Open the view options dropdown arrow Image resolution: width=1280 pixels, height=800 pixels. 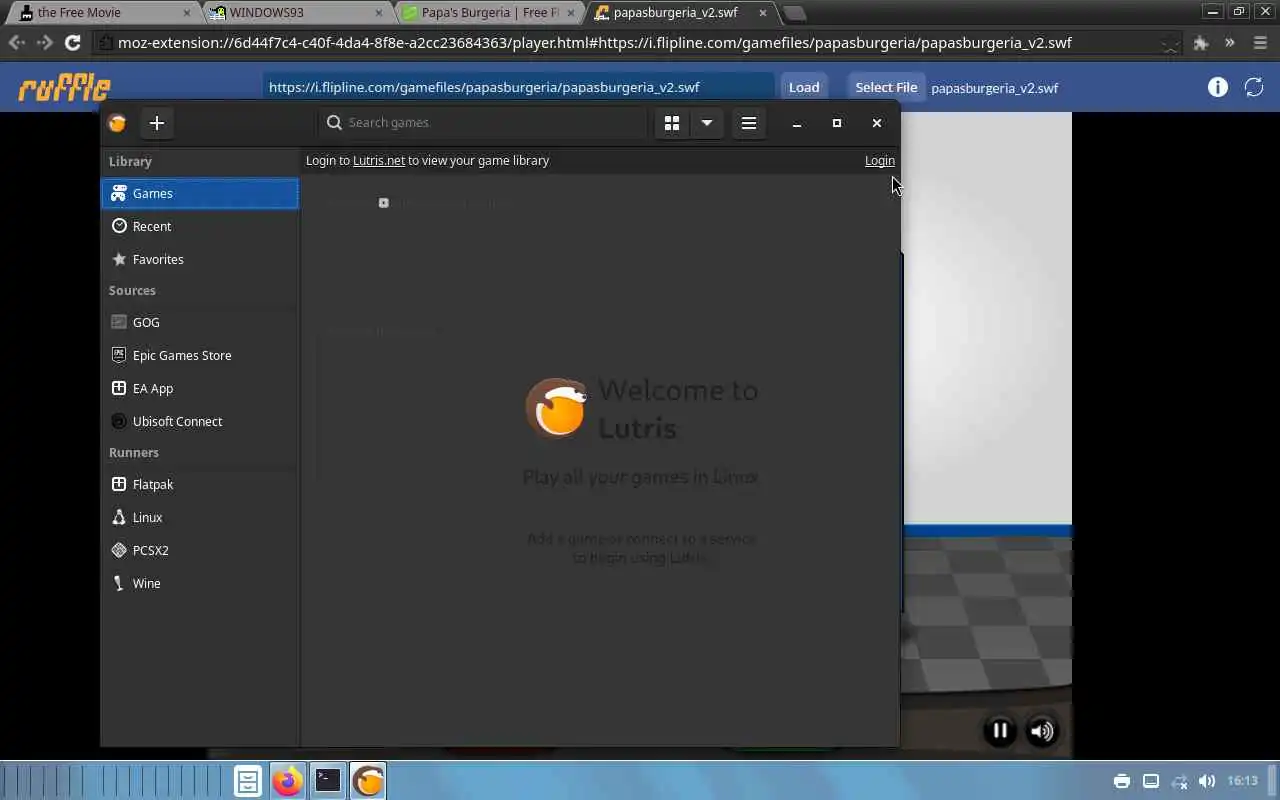tap(707, 123)
